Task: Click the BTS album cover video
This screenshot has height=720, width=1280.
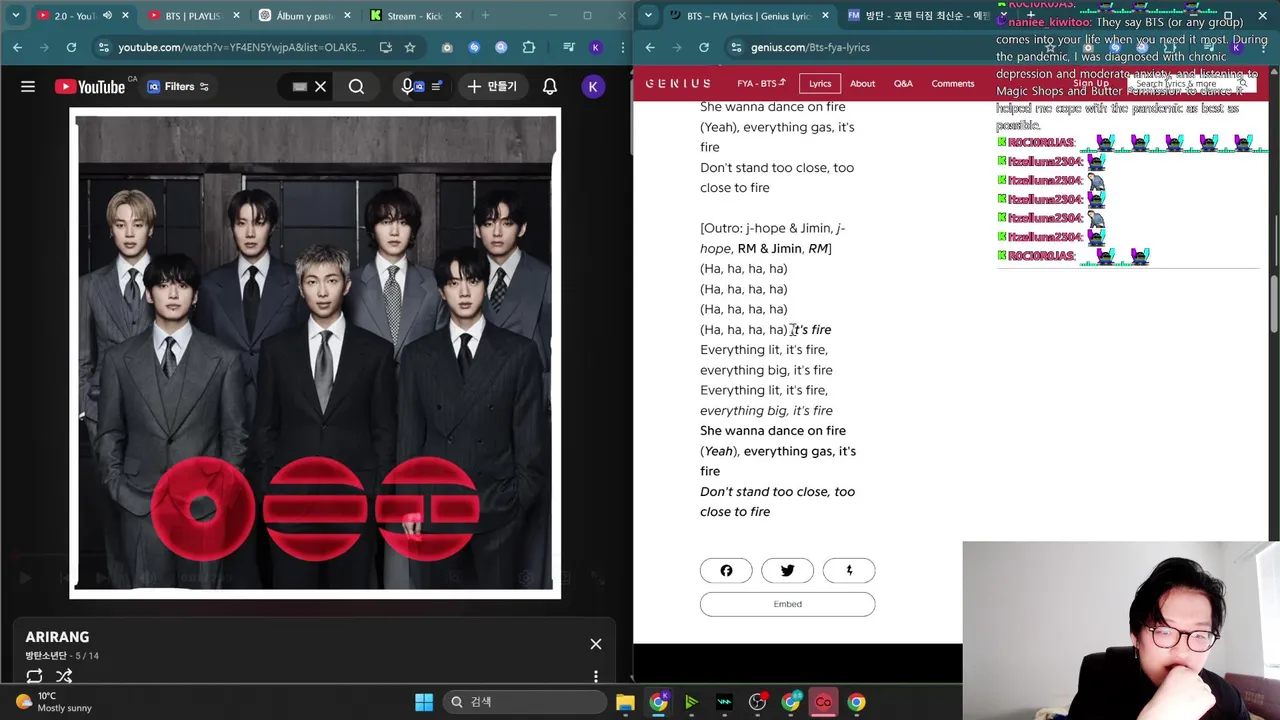Action: tap(315, 353)
